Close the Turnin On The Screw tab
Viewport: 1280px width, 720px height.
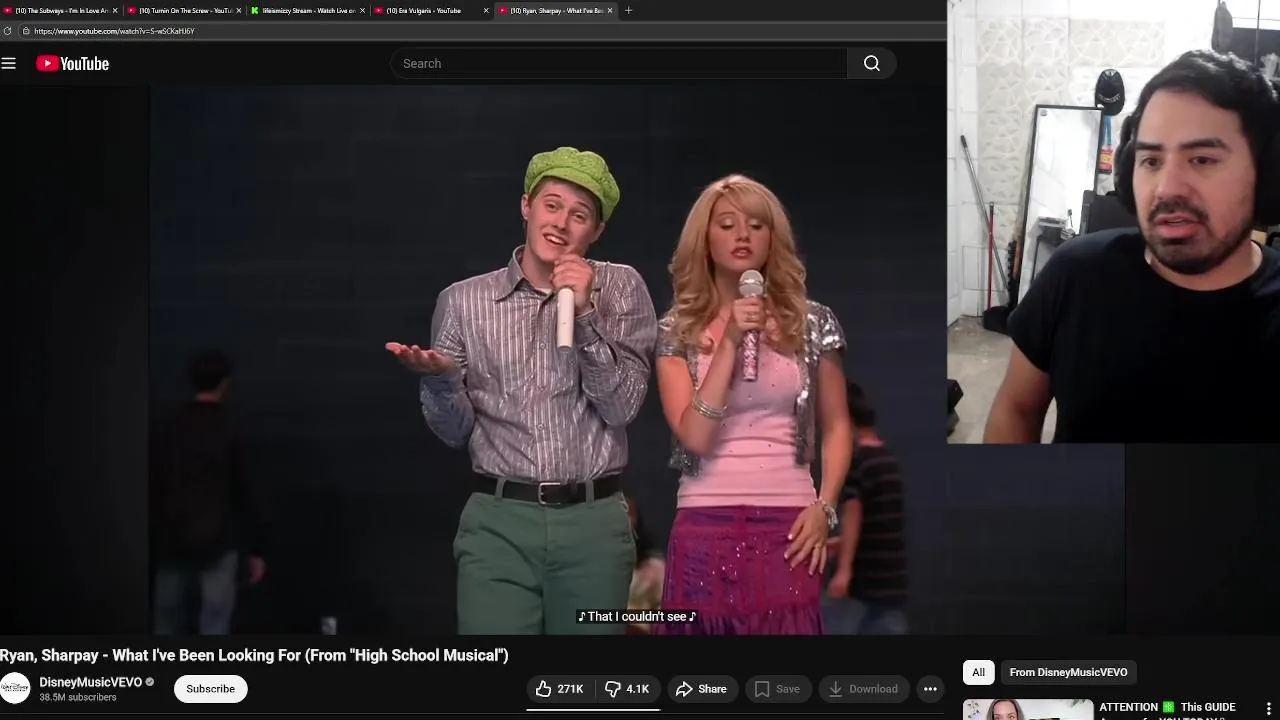tap(239, 10)
